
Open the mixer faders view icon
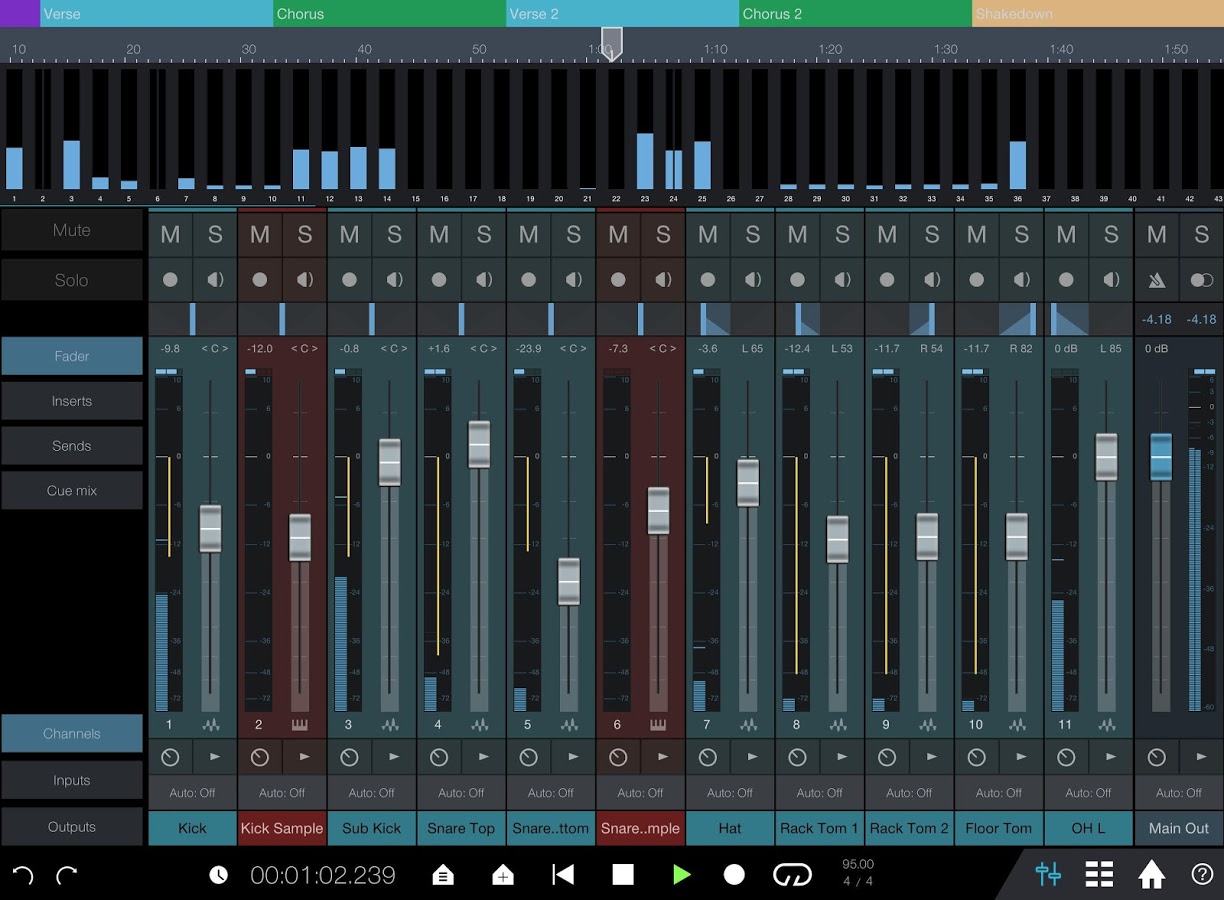(x=1048, y=874)
